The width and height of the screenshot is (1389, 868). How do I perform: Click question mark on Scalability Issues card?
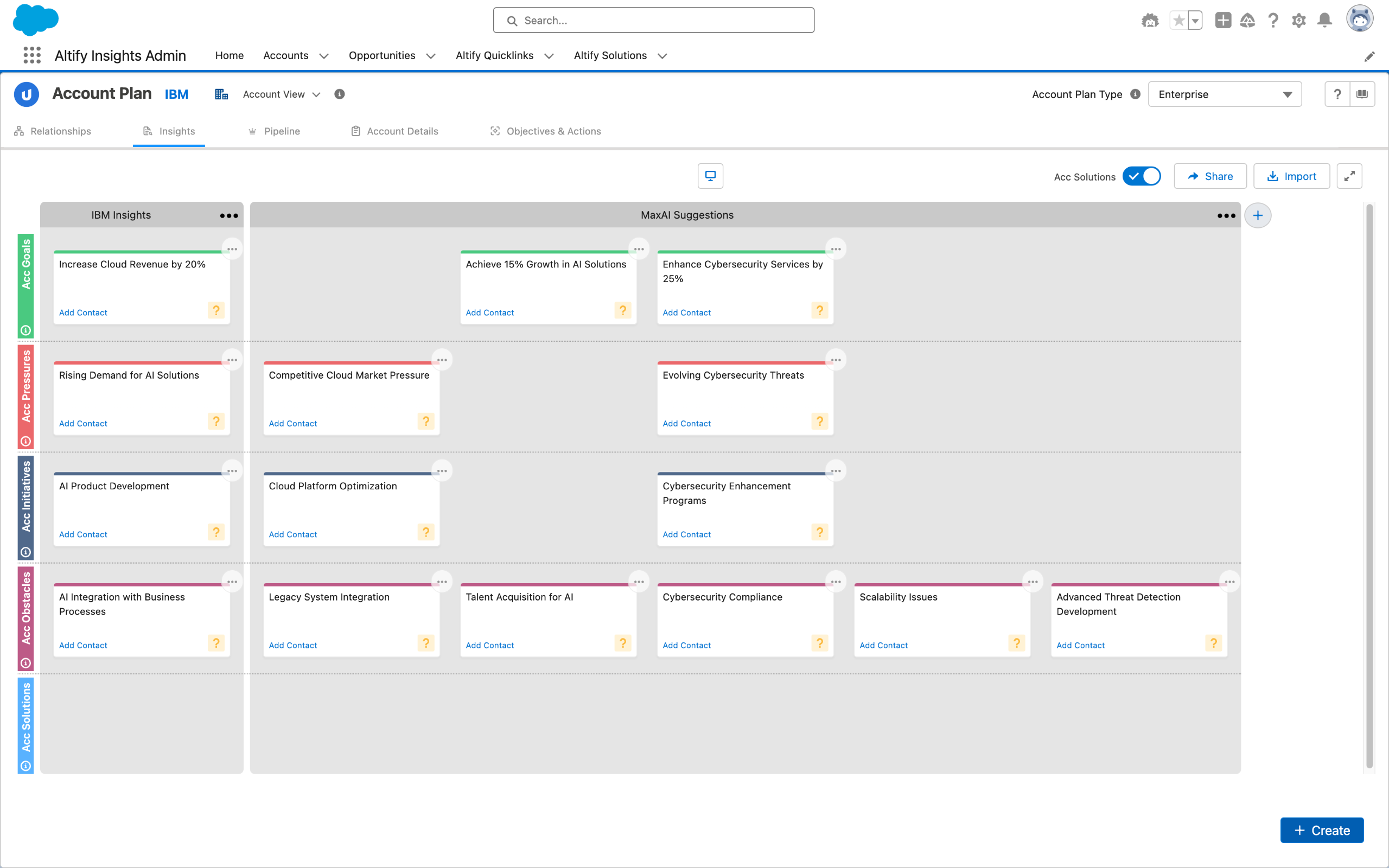(1016, 643)
